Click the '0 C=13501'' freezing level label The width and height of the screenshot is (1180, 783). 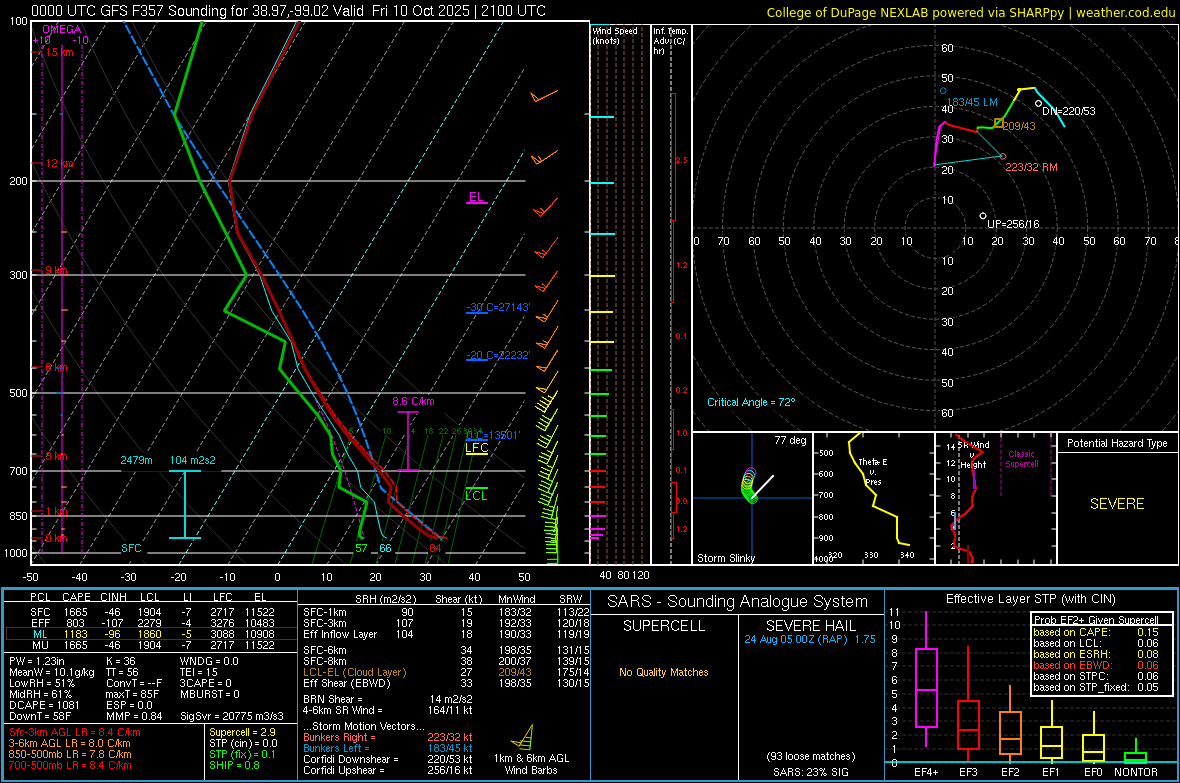pos(493,435)
